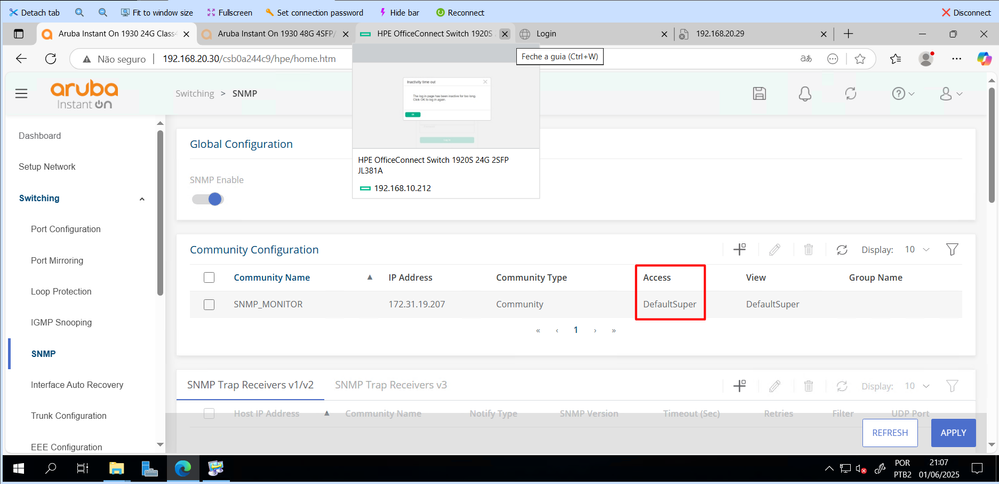The height and width of the screenshot is (484, 999).
Task: Open the hamburger navigation menu
Action: tap(21, 93)
